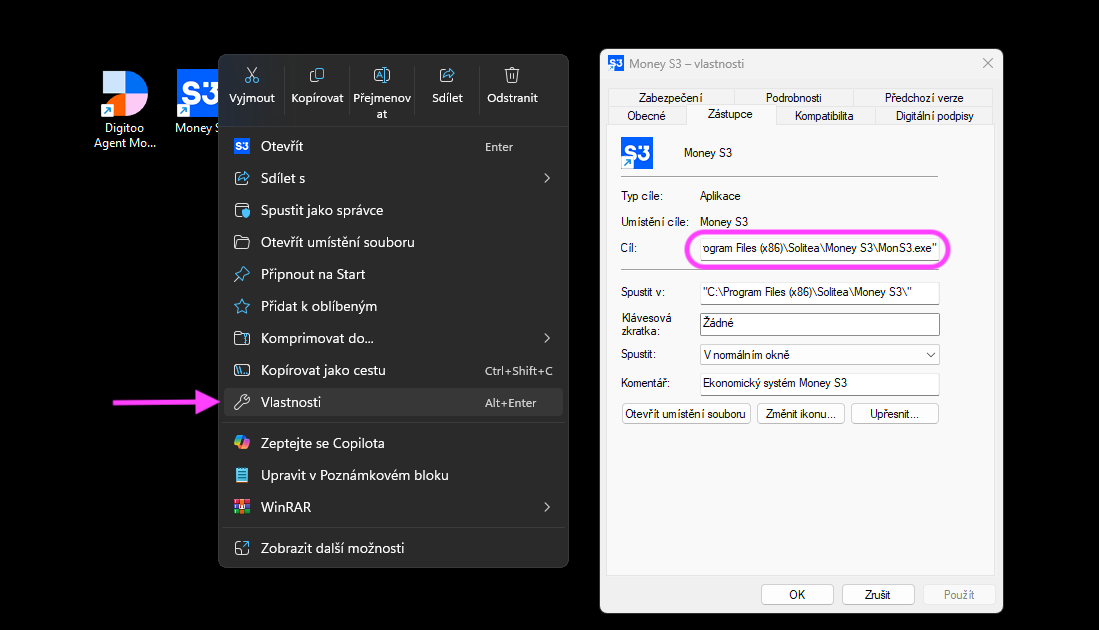The image size is (1099, 630).
Task: Click the Odstranit trash icon
Action: (x=512, y=75)
